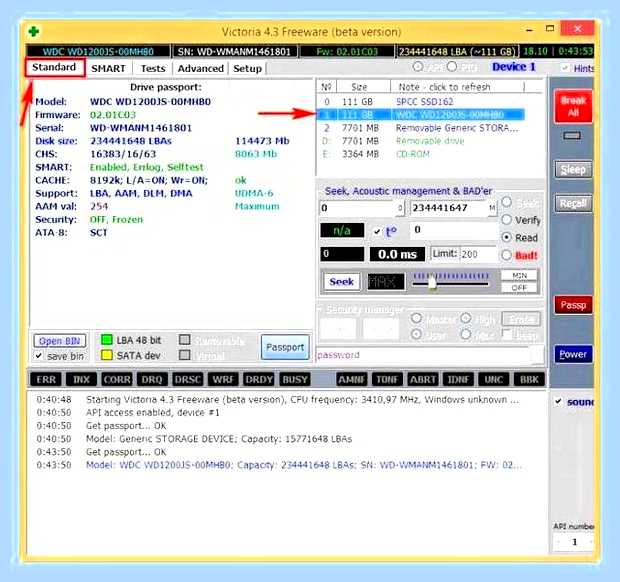
Task: Click the Break All button
Action: click(x=573, y=106)
